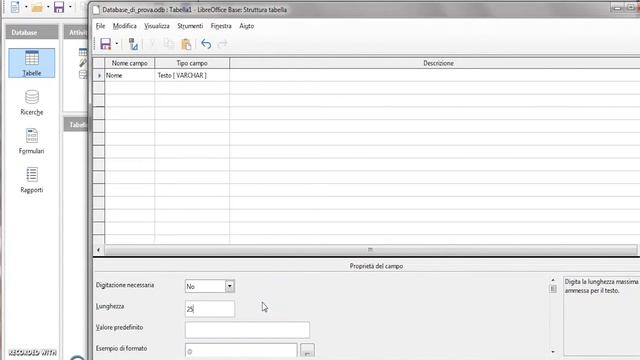This screenshot has height=360, width=640.
Task: Click the Esempio di formato label
Action: (121, 348)
